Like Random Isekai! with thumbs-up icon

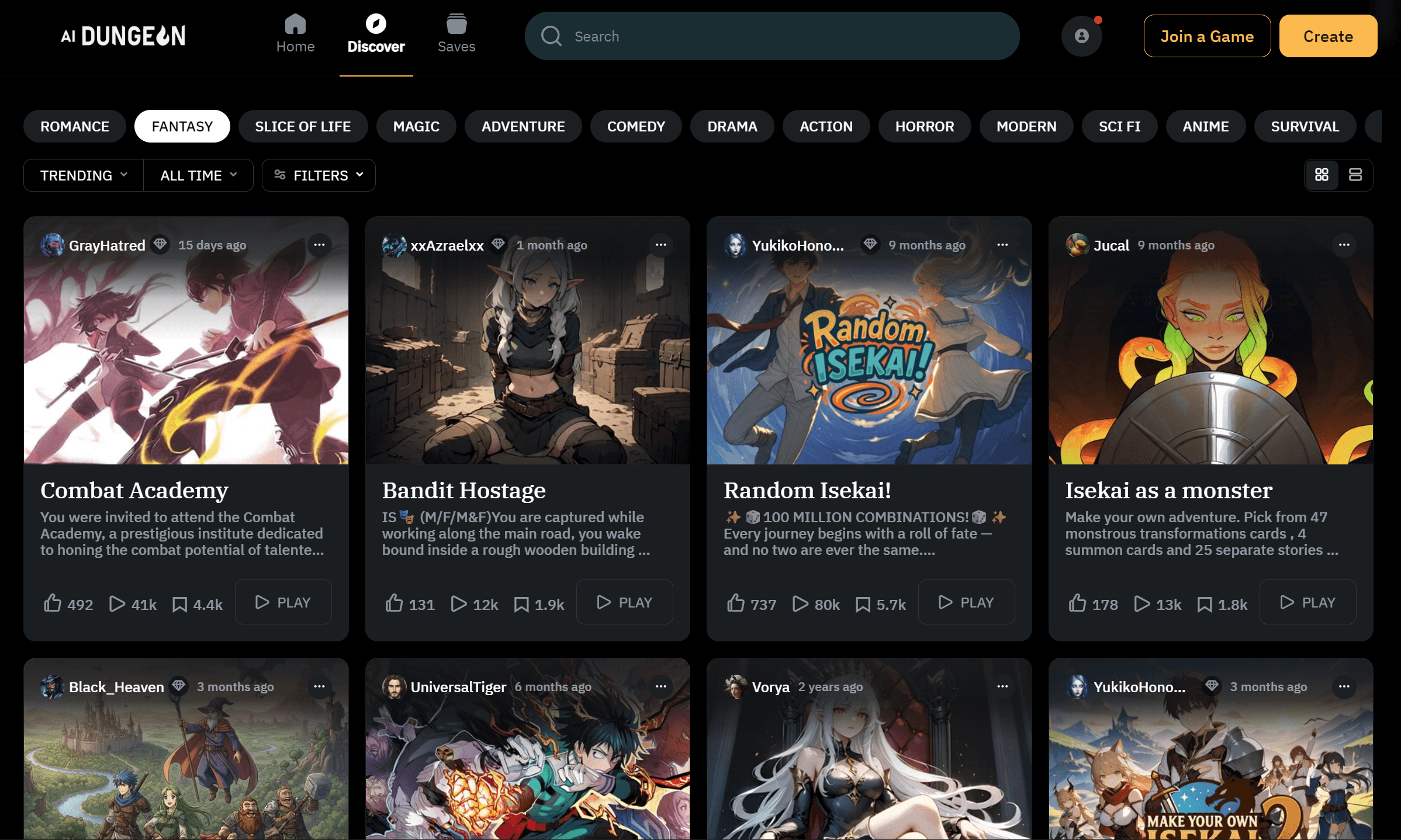pos(736,603)
